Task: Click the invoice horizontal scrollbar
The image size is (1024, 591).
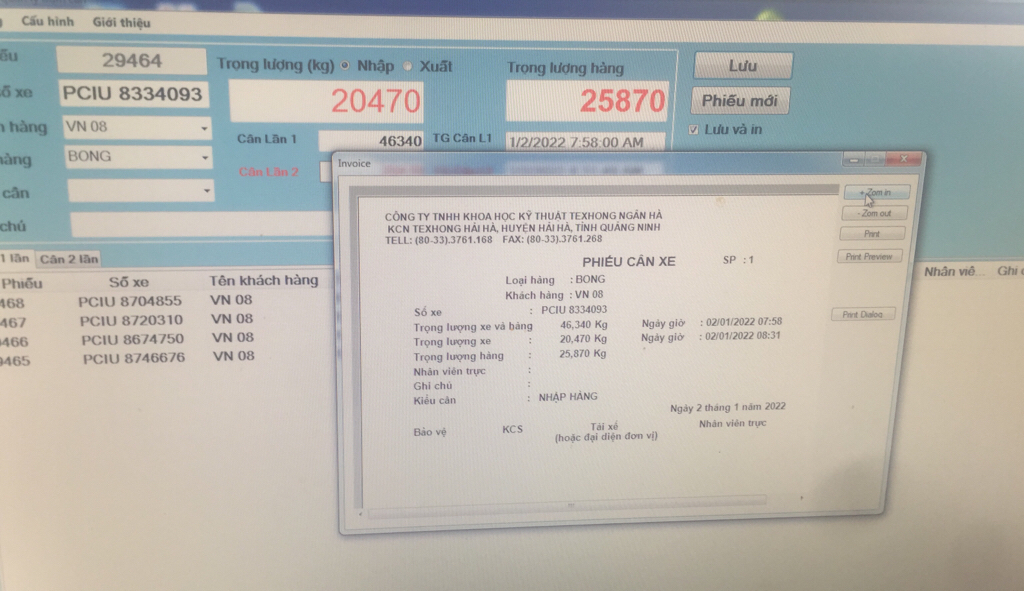Action: click(x=570, y=500)
